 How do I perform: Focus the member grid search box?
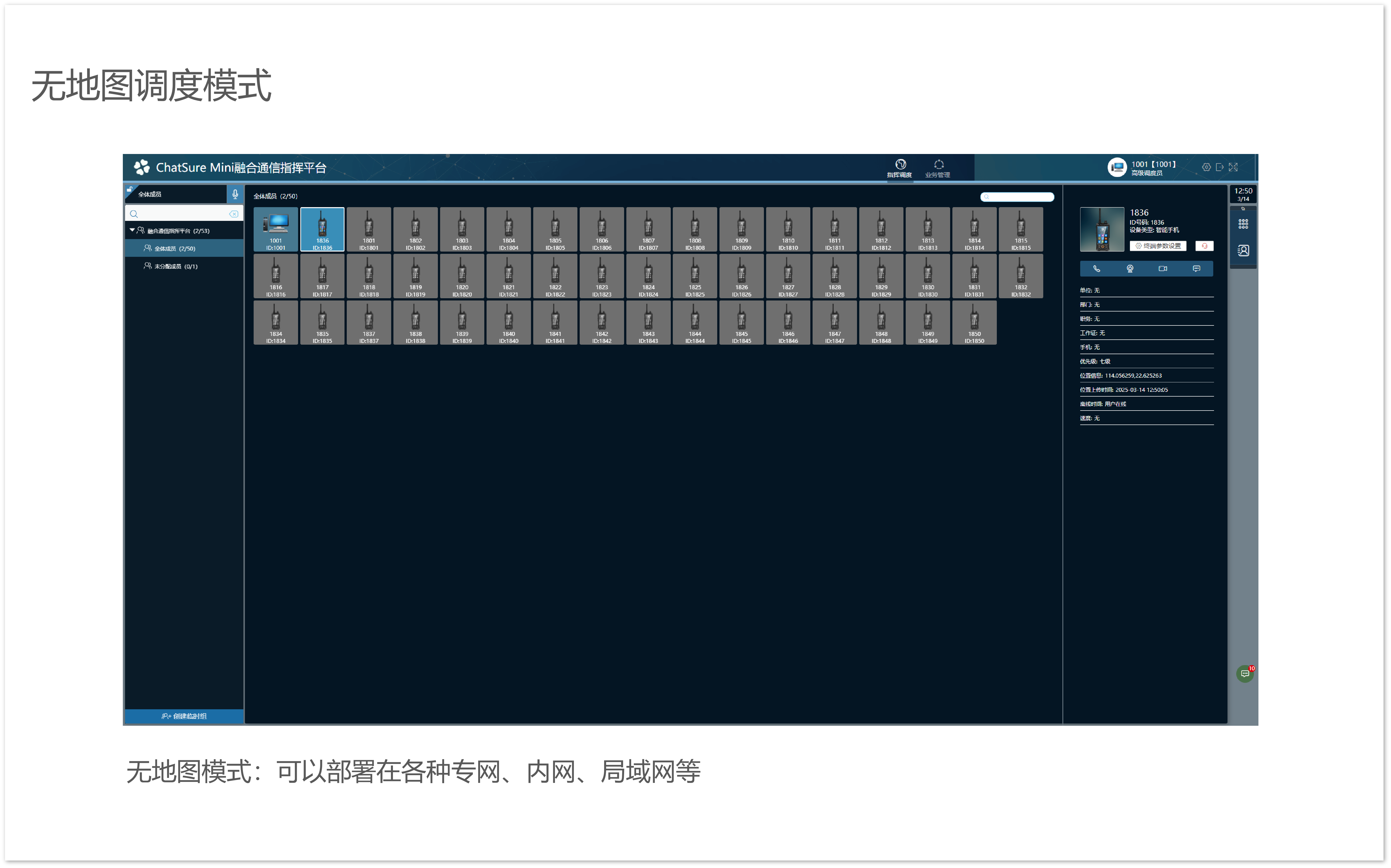(x=1017, y=197)
